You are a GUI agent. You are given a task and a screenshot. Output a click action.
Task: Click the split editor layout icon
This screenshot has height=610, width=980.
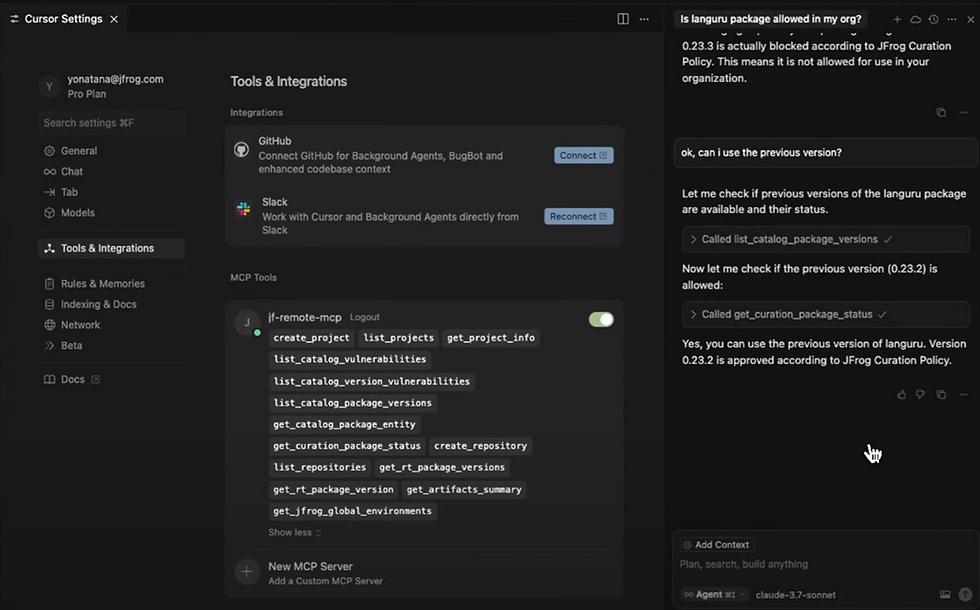tap(623, 19)
